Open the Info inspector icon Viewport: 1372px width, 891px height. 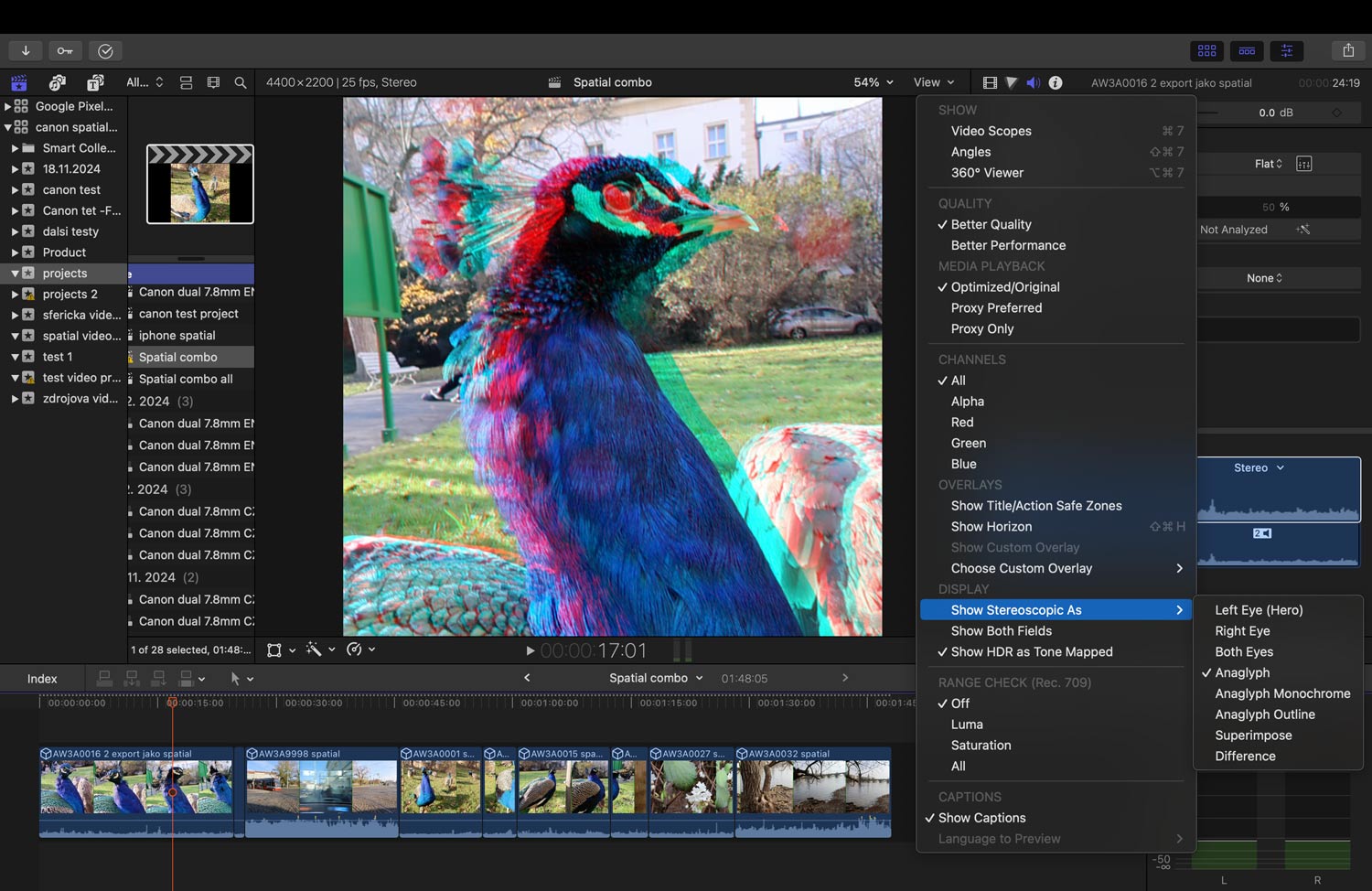pyautogui.click(x=1056, y=82)
